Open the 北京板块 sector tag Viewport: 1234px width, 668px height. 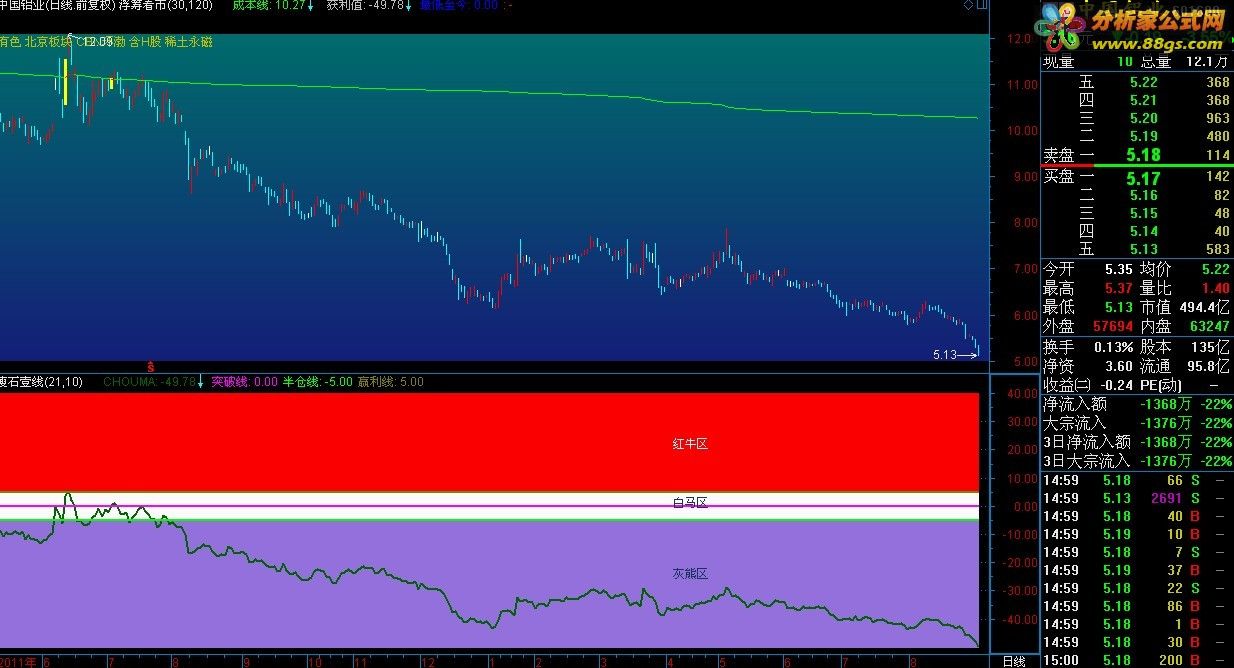pos(48,42)
